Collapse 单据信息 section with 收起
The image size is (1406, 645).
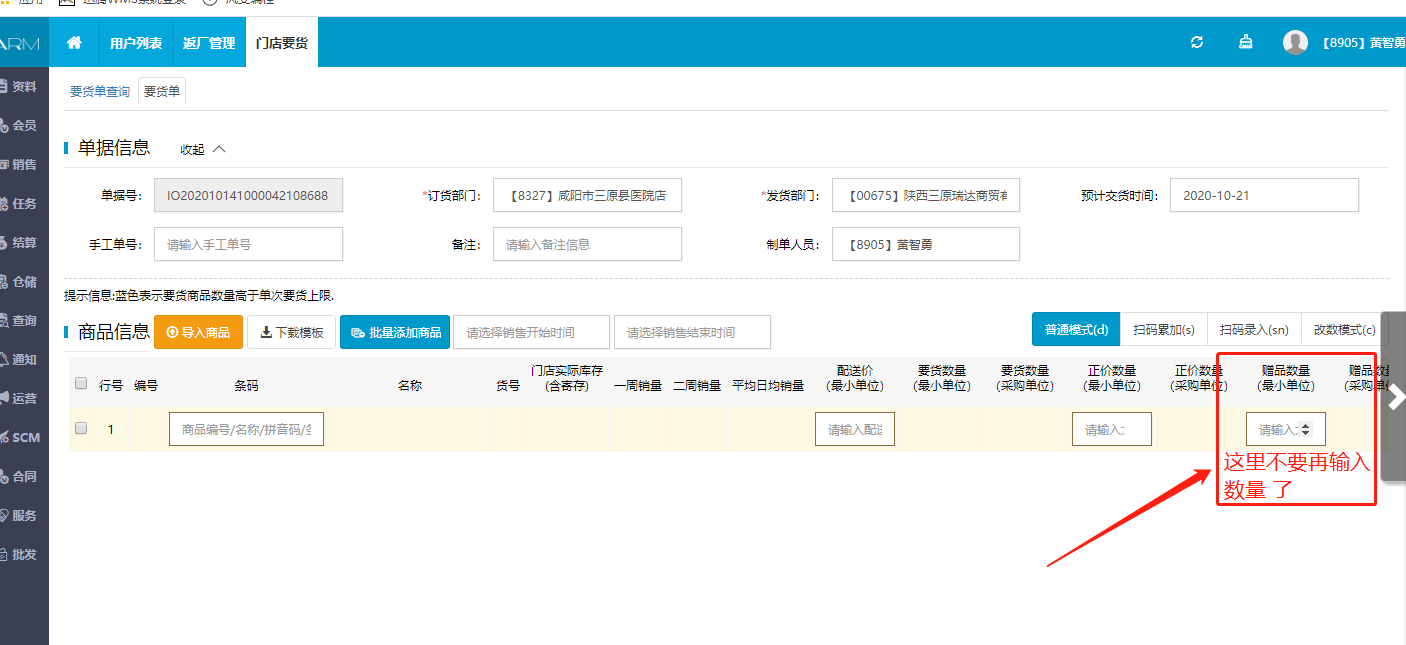203,149
